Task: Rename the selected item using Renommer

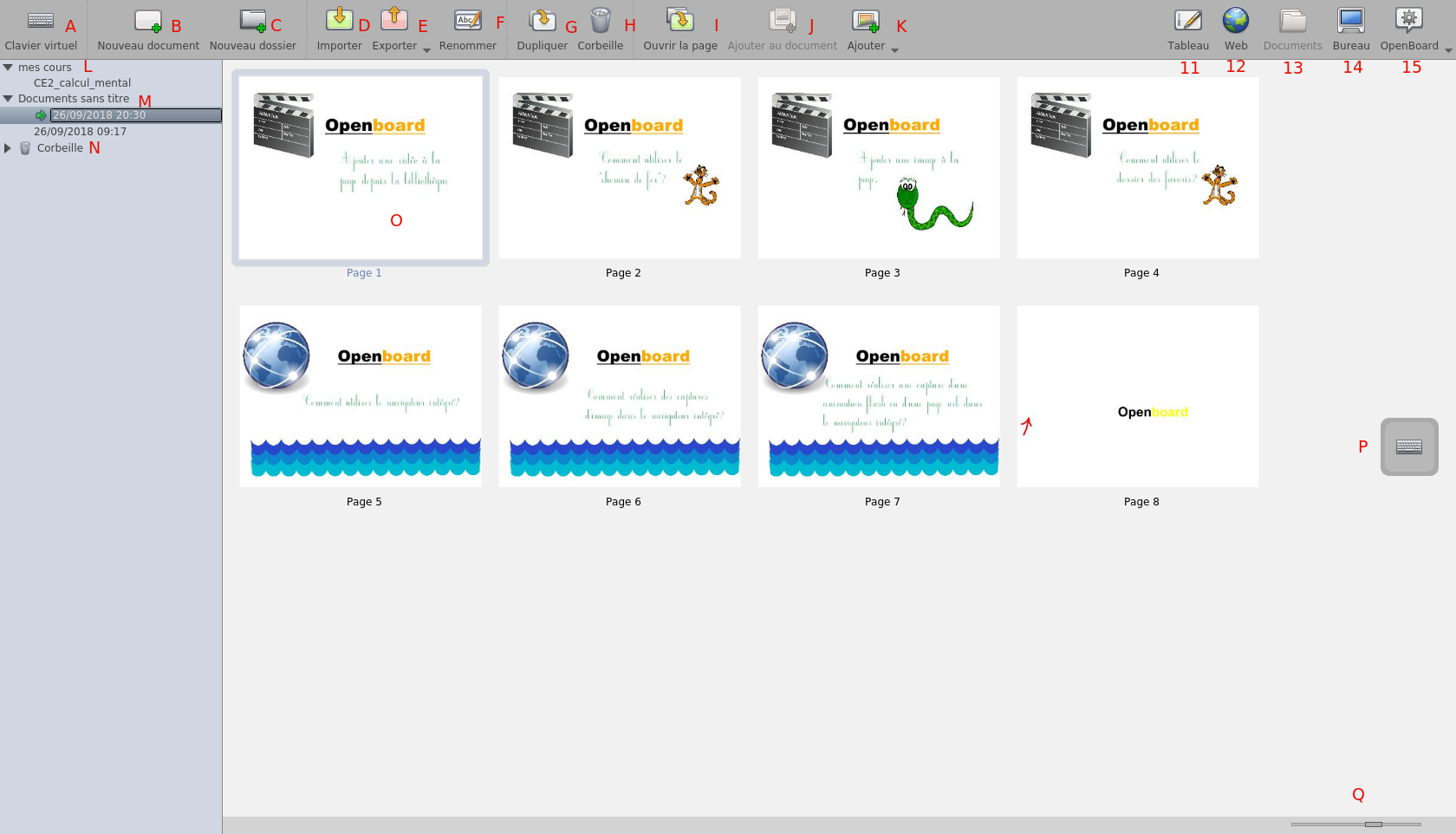Action: click(x=467, y=26)
